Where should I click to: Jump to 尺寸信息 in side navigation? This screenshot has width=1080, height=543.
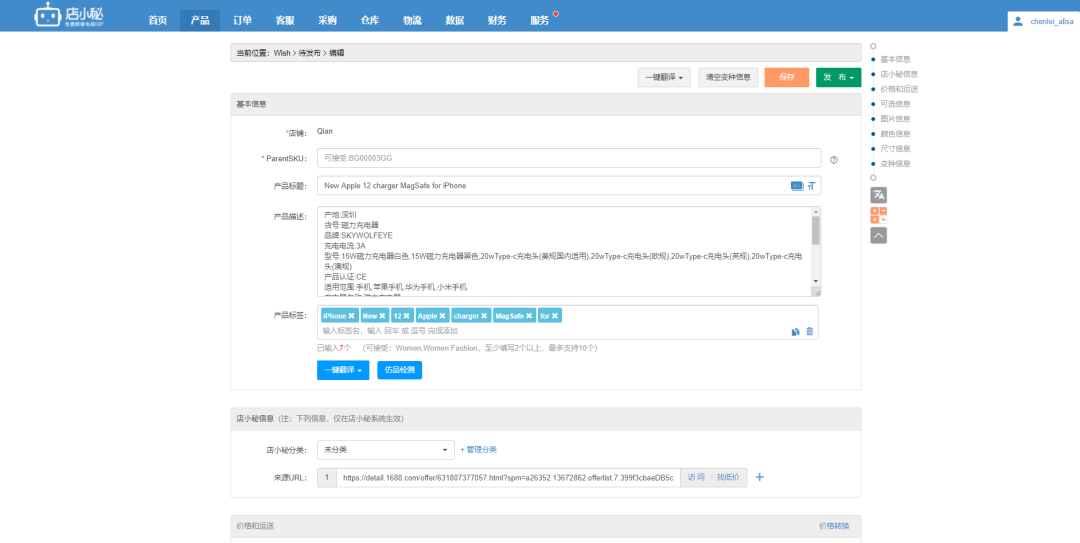tap(895, 149)
